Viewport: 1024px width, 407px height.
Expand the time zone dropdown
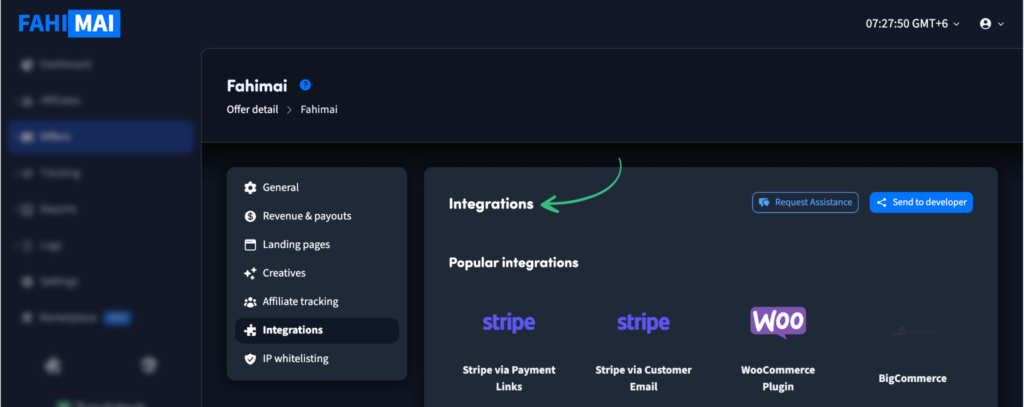coord(912,23)
